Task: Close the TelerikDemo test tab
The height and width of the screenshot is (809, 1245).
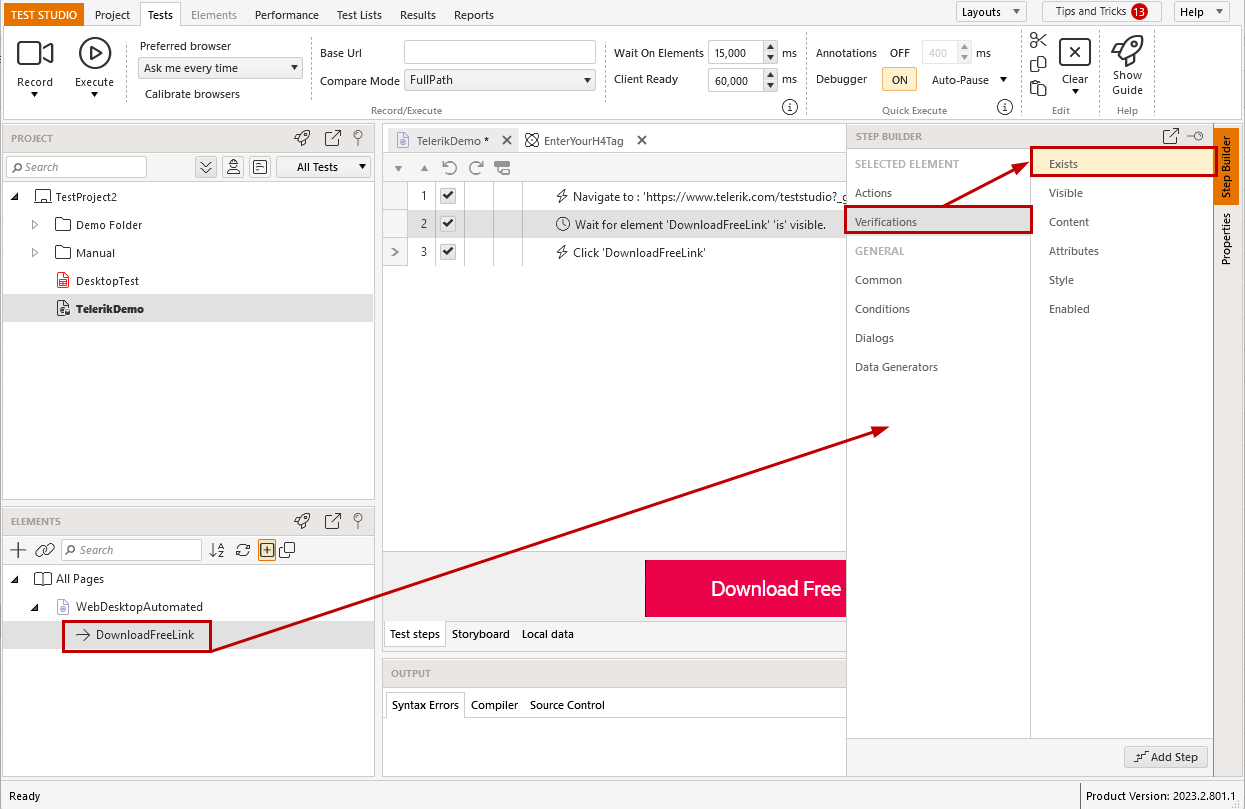Action: point(507,141)
